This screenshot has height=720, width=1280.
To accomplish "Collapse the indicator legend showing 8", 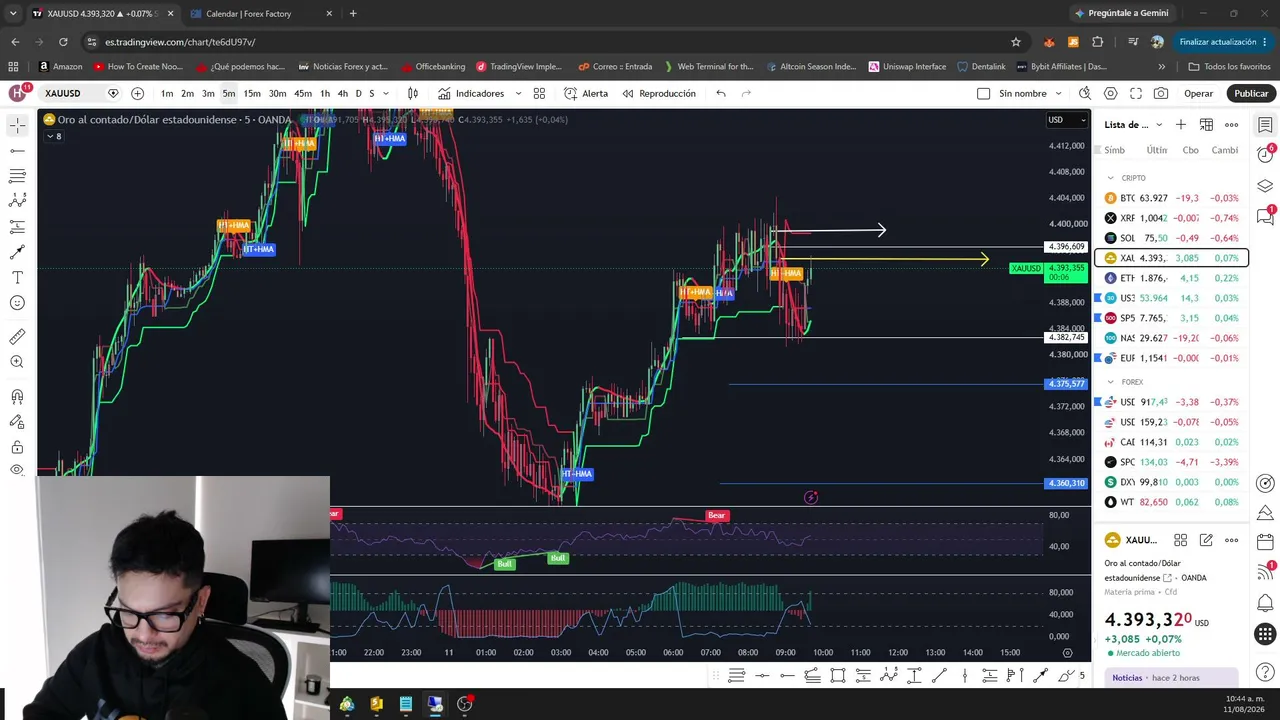I will [52, 136].
